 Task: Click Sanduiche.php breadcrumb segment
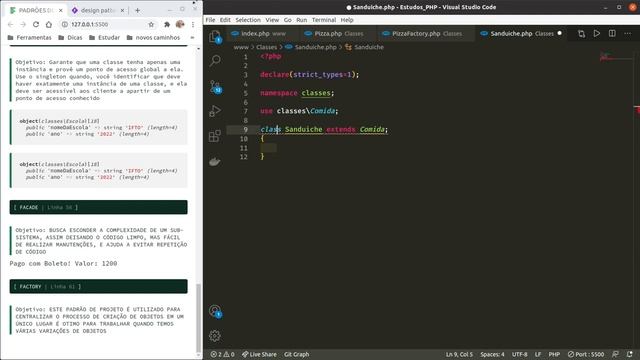[311, 47]
